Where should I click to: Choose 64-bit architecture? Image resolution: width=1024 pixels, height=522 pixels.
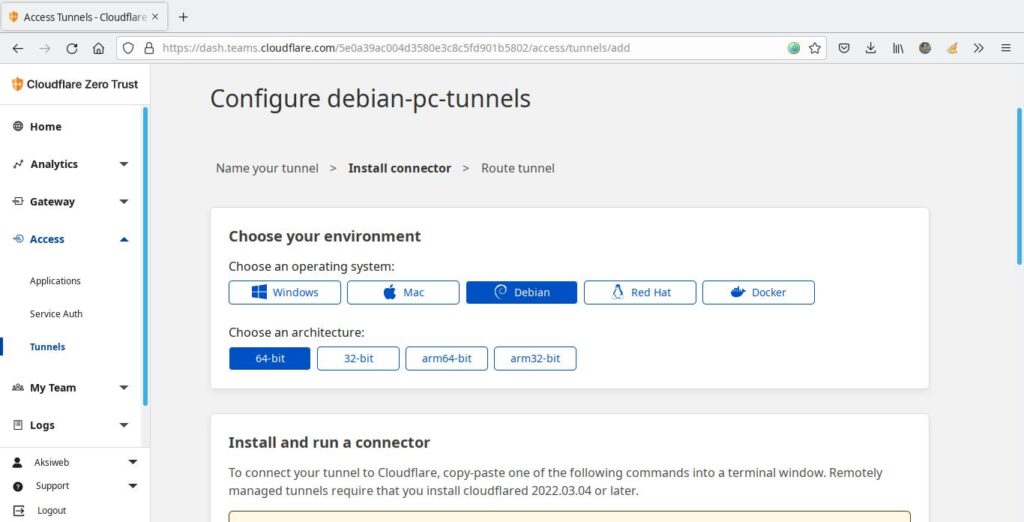tap(270, 359)
